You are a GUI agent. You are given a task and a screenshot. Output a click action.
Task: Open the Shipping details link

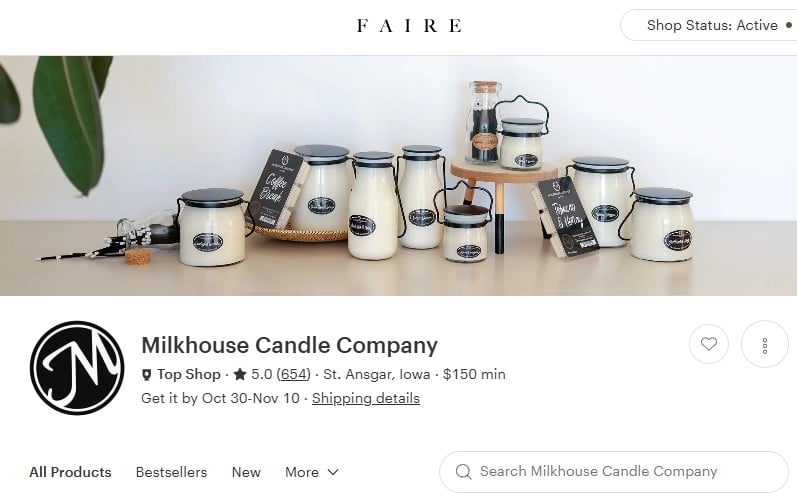(366, 398)
